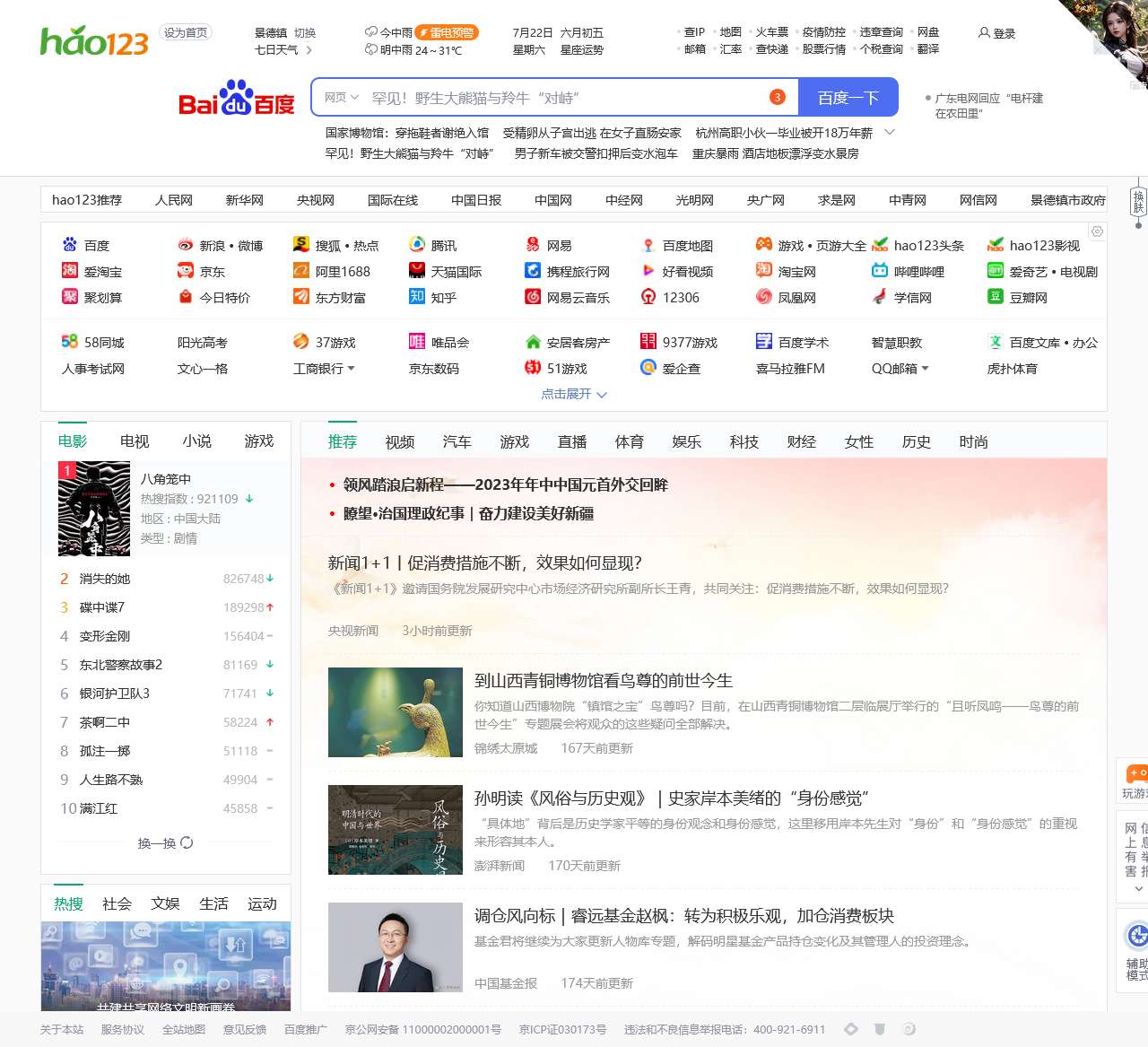
Task: Open the search type 网页 dropdown
Action: coord(342,97)
